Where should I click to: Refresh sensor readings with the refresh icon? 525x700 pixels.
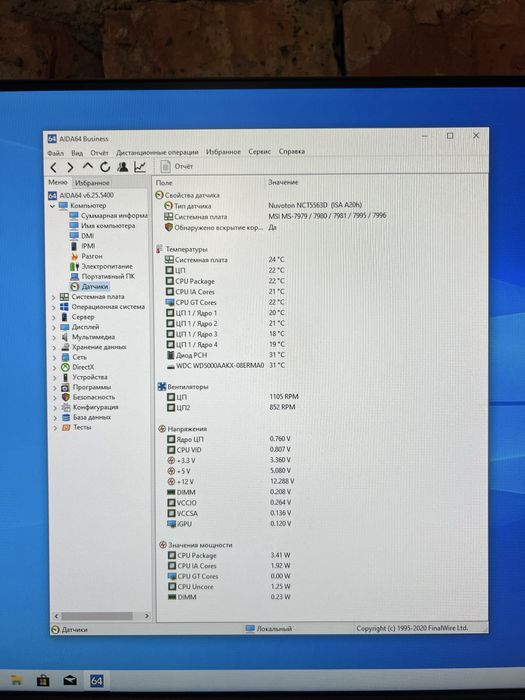(x=105, y=167)
